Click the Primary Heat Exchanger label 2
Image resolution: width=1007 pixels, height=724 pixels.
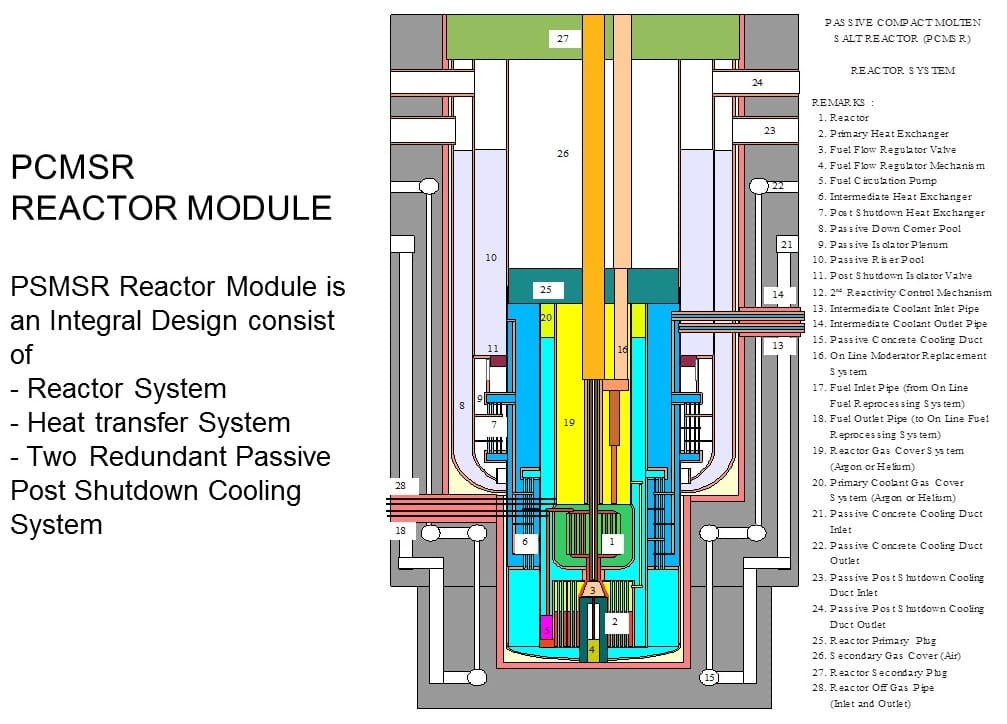(x=615, y=622)
